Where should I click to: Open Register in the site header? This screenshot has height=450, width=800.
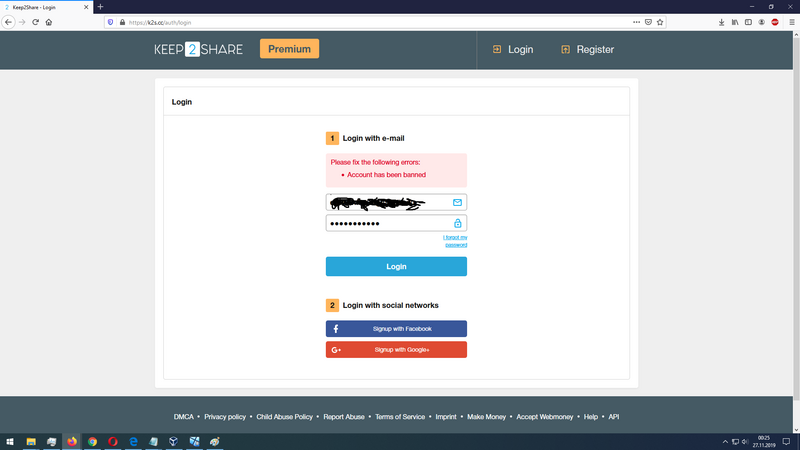click(x=587, y=49)
